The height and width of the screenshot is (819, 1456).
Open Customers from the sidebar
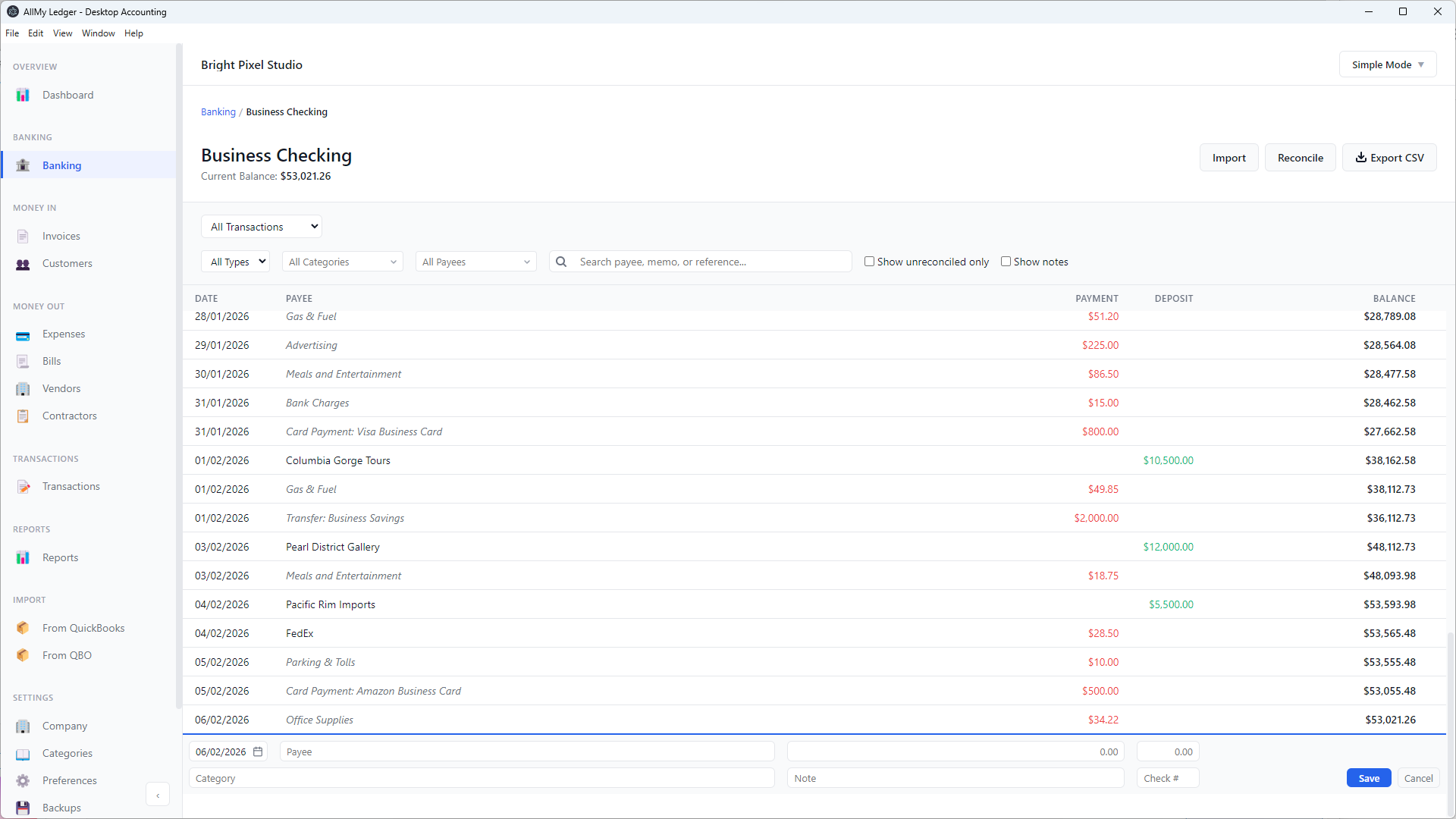pyautogui.click(x=67, y=263)
